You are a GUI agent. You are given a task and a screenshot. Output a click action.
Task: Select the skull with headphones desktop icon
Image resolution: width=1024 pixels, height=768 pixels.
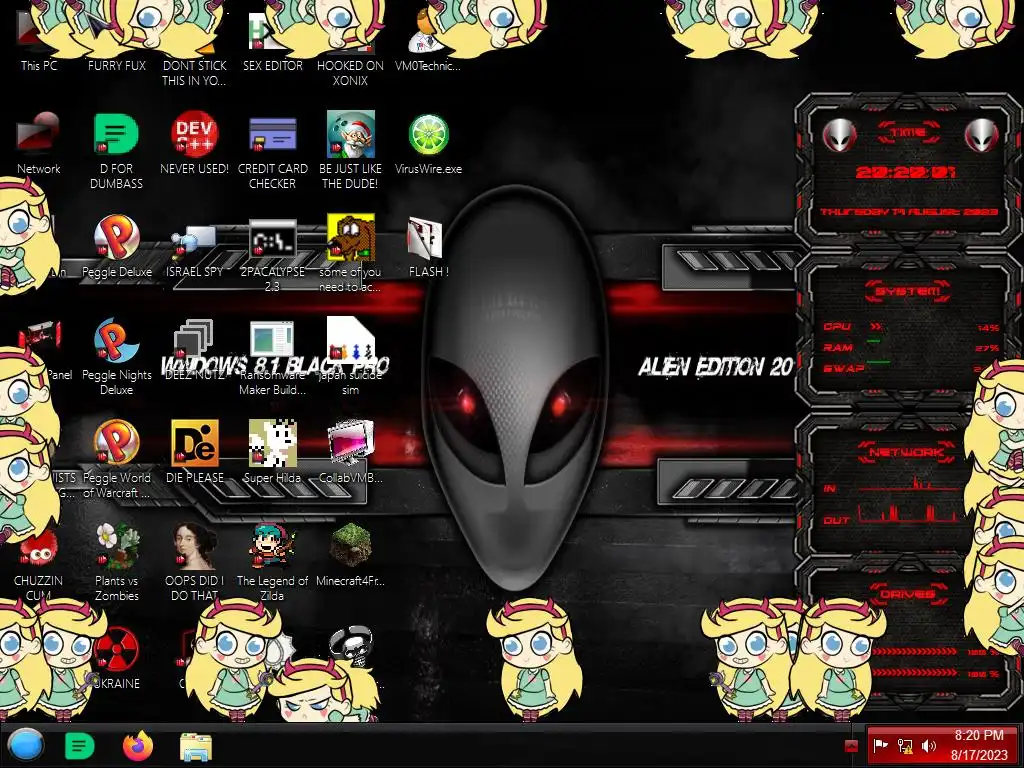point(352,645)
